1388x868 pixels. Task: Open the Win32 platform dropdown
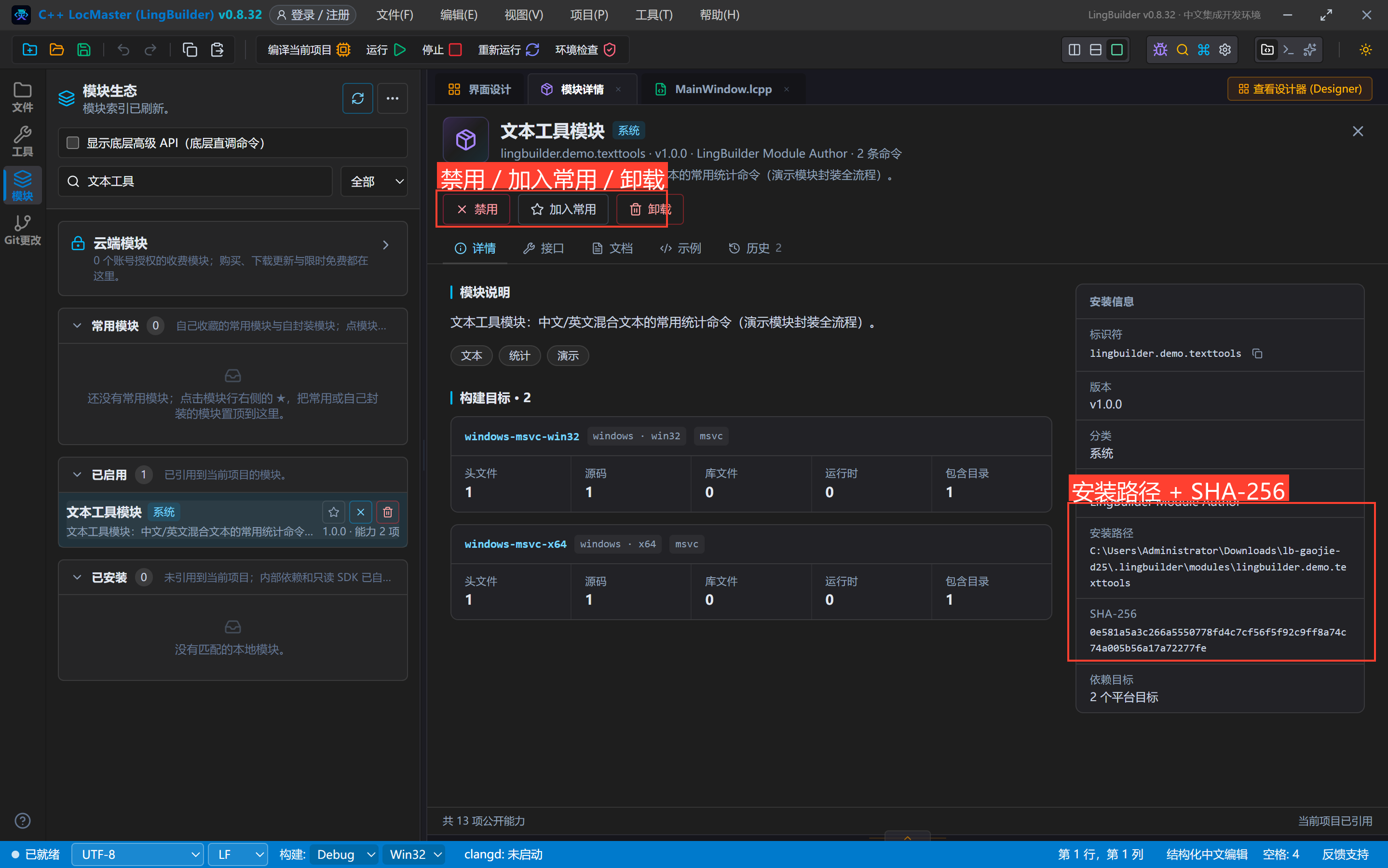tap(415, 854)
